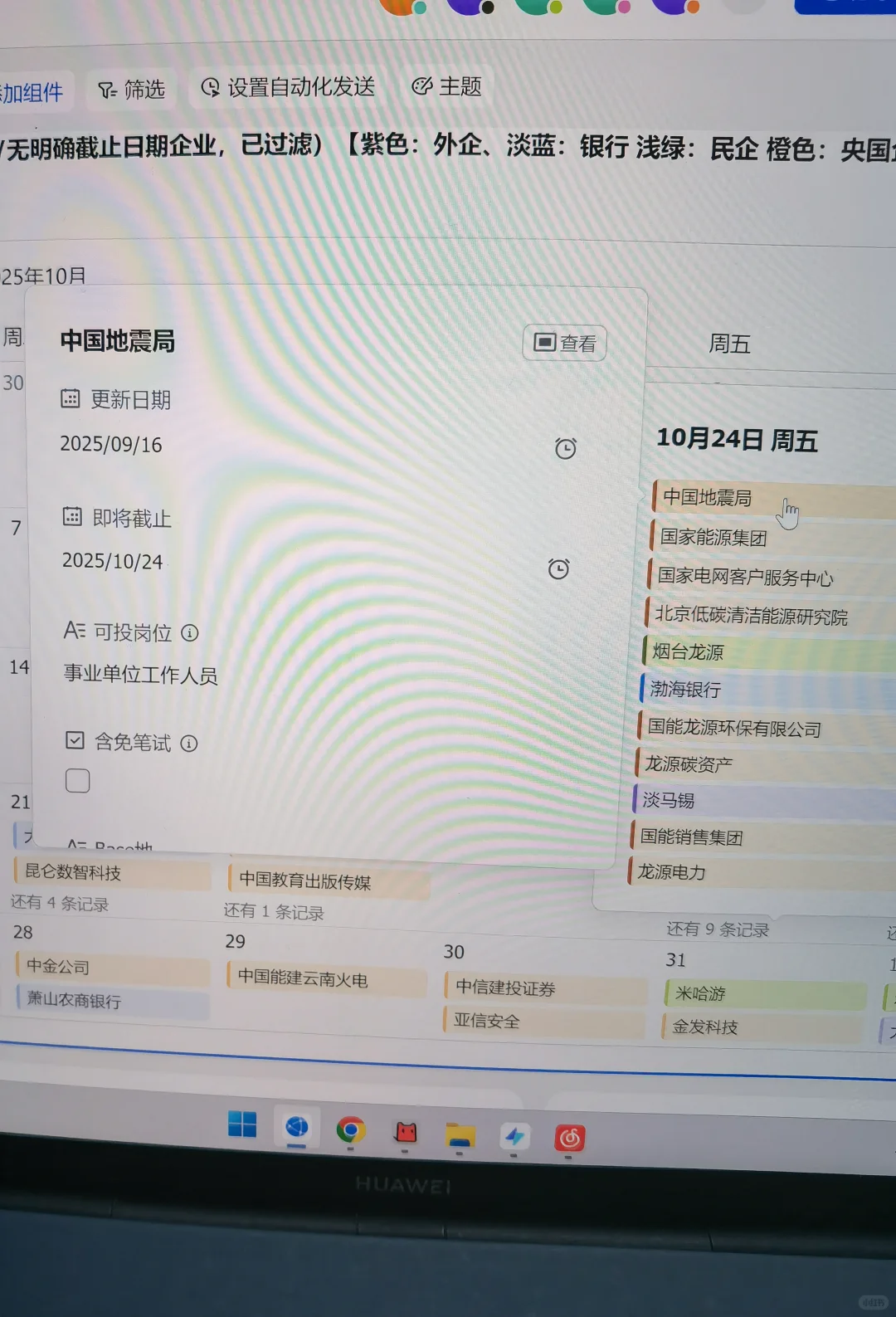Click the alarm icon beside 2025/10/24
The image size is (896, 1317).
point(558,568)
